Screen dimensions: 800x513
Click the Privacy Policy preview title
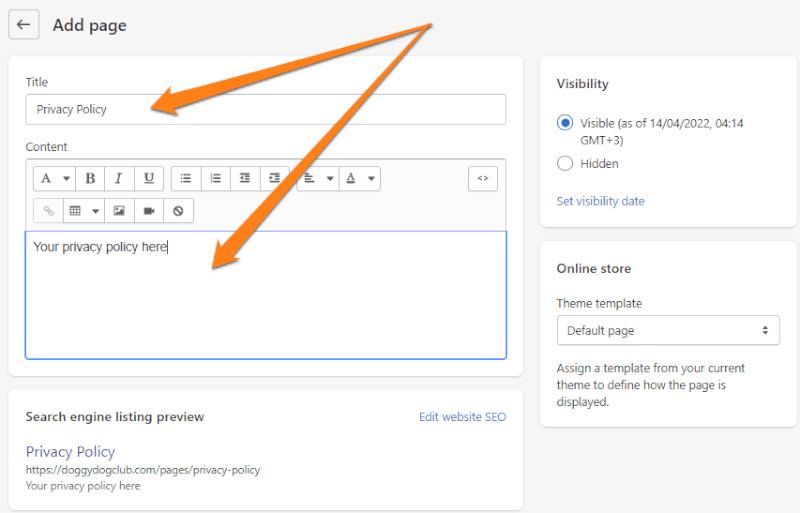click(70, 452)
